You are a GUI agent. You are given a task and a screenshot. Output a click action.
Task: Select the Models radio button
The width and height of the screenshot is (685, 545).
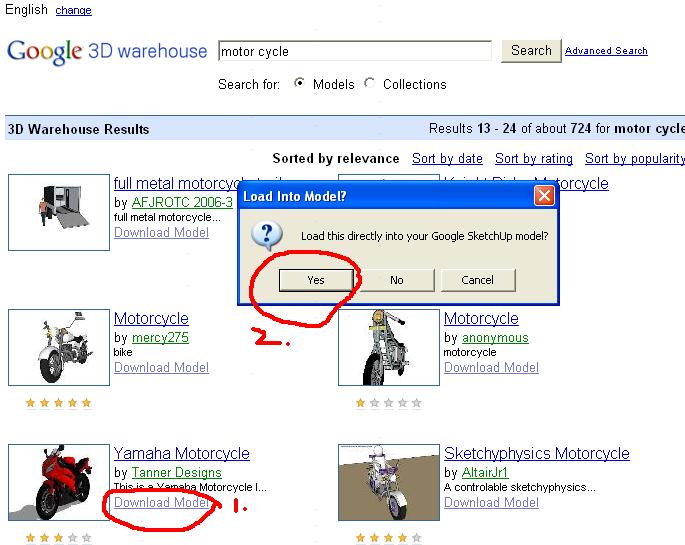coord(299,83)
